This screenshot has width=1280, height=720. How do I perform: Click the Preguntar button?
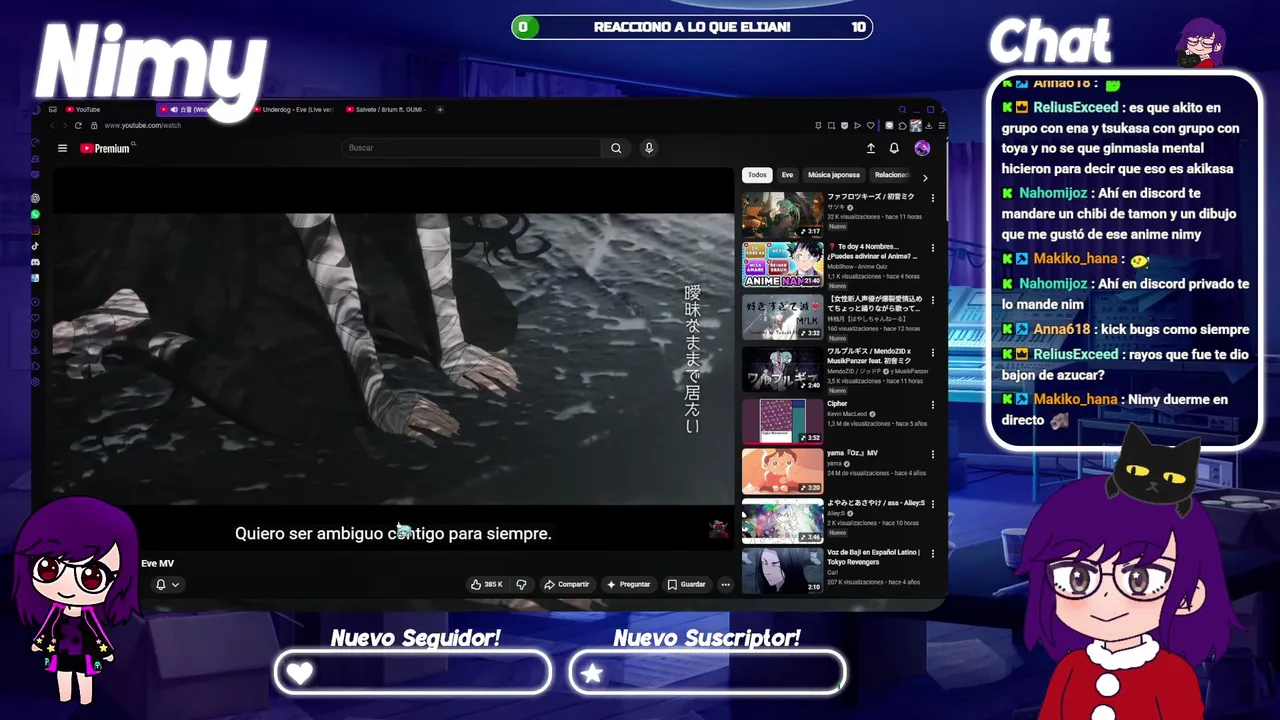click(629, 584)
